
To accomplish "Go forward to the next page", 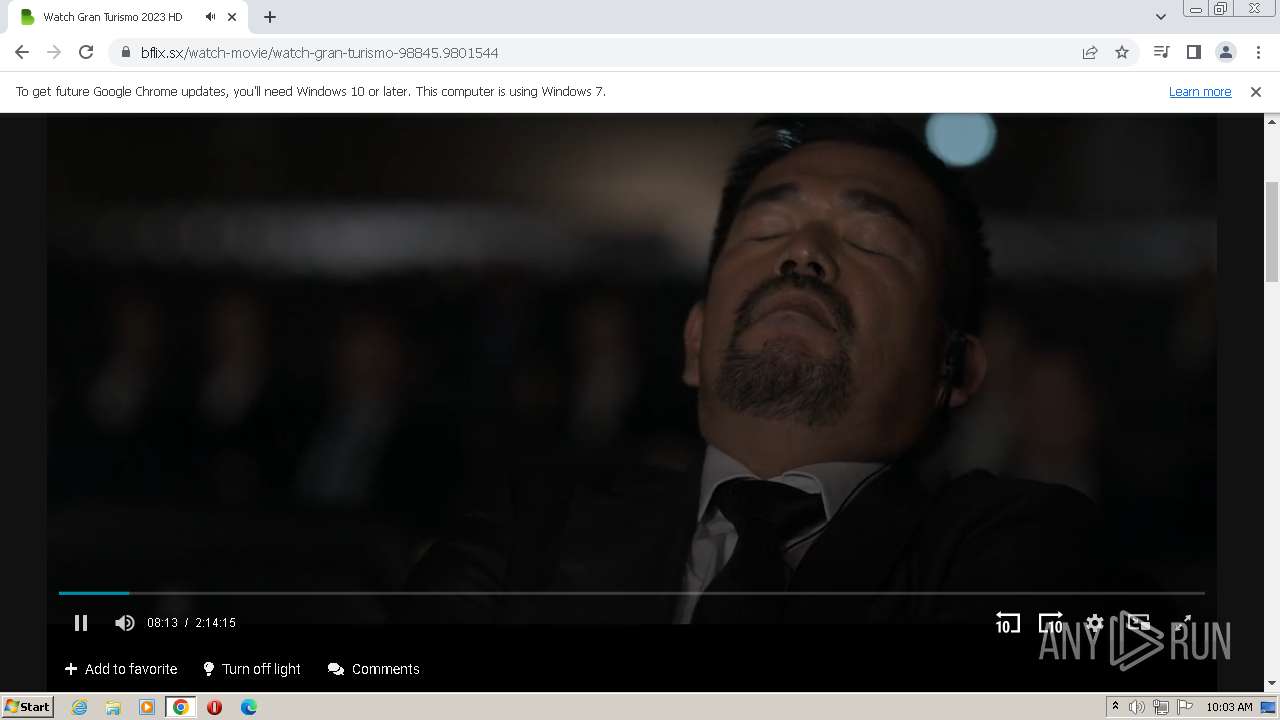I will pyautogui.click(x=54, y=52).
